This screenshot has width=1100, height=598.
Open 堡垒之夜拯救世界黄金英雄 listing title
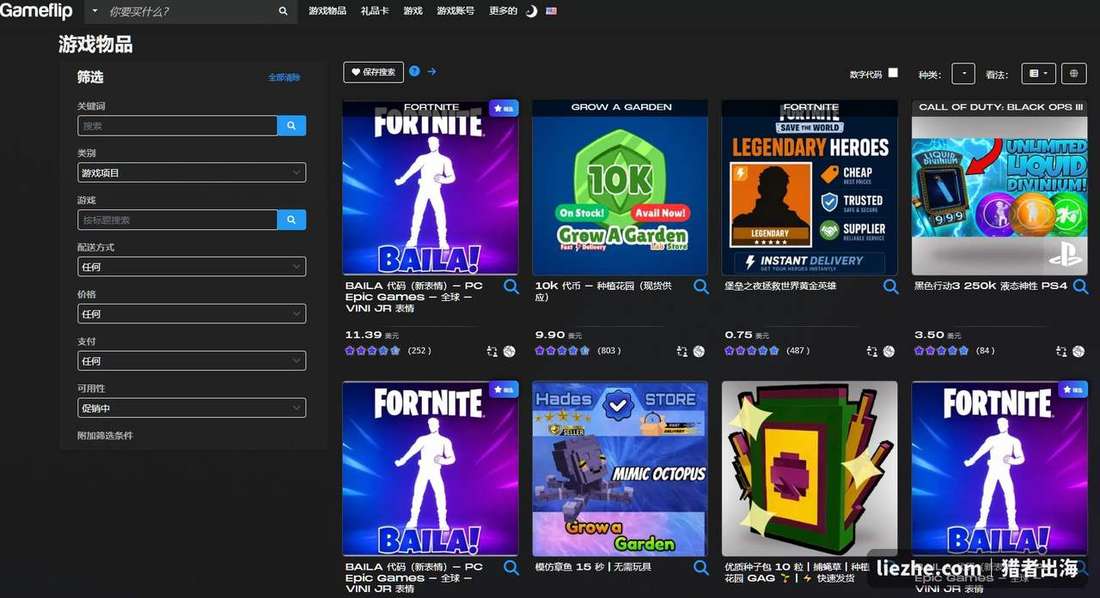780,286
